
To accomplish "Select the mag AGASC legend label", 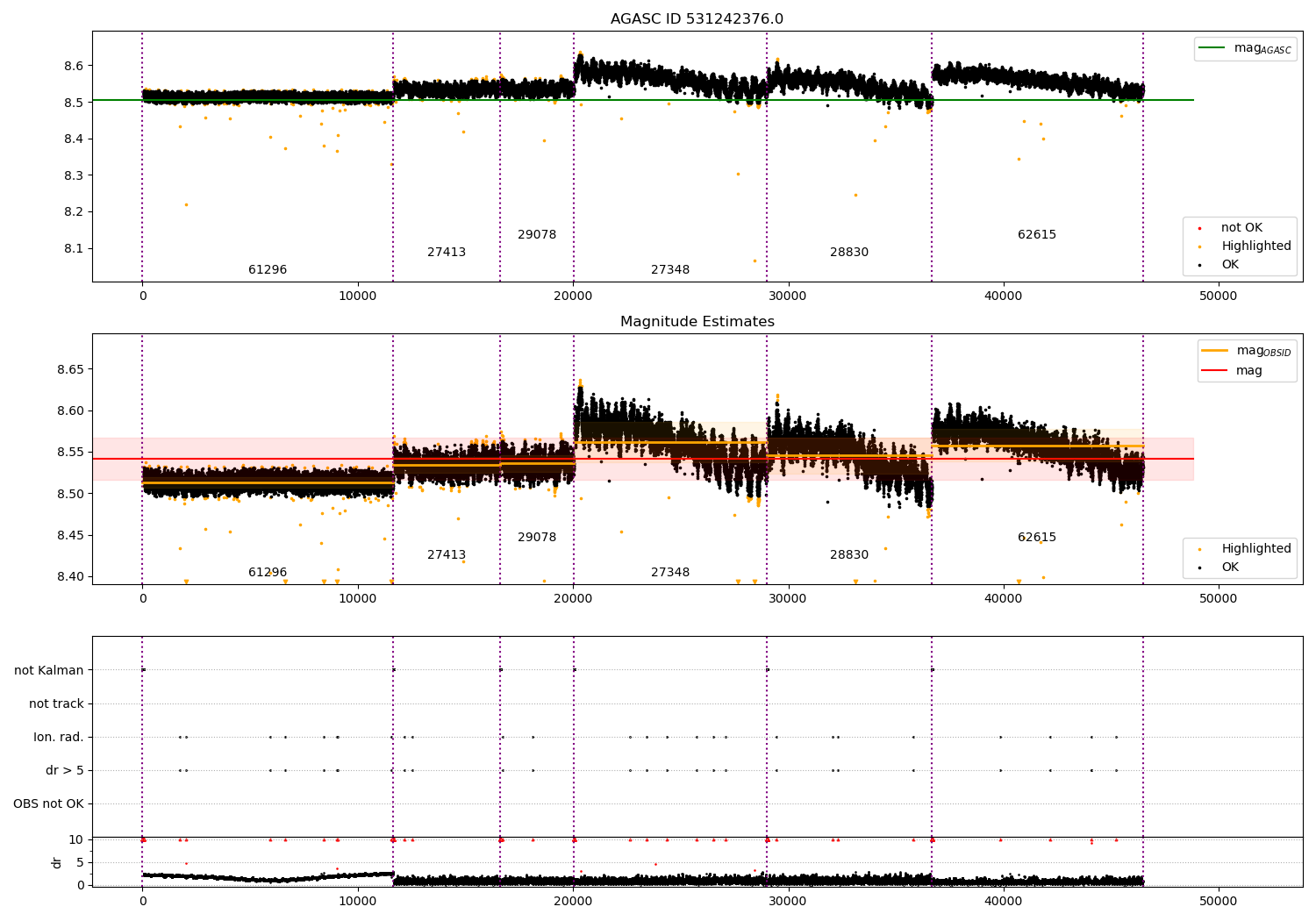I will tap(1262, 48).
